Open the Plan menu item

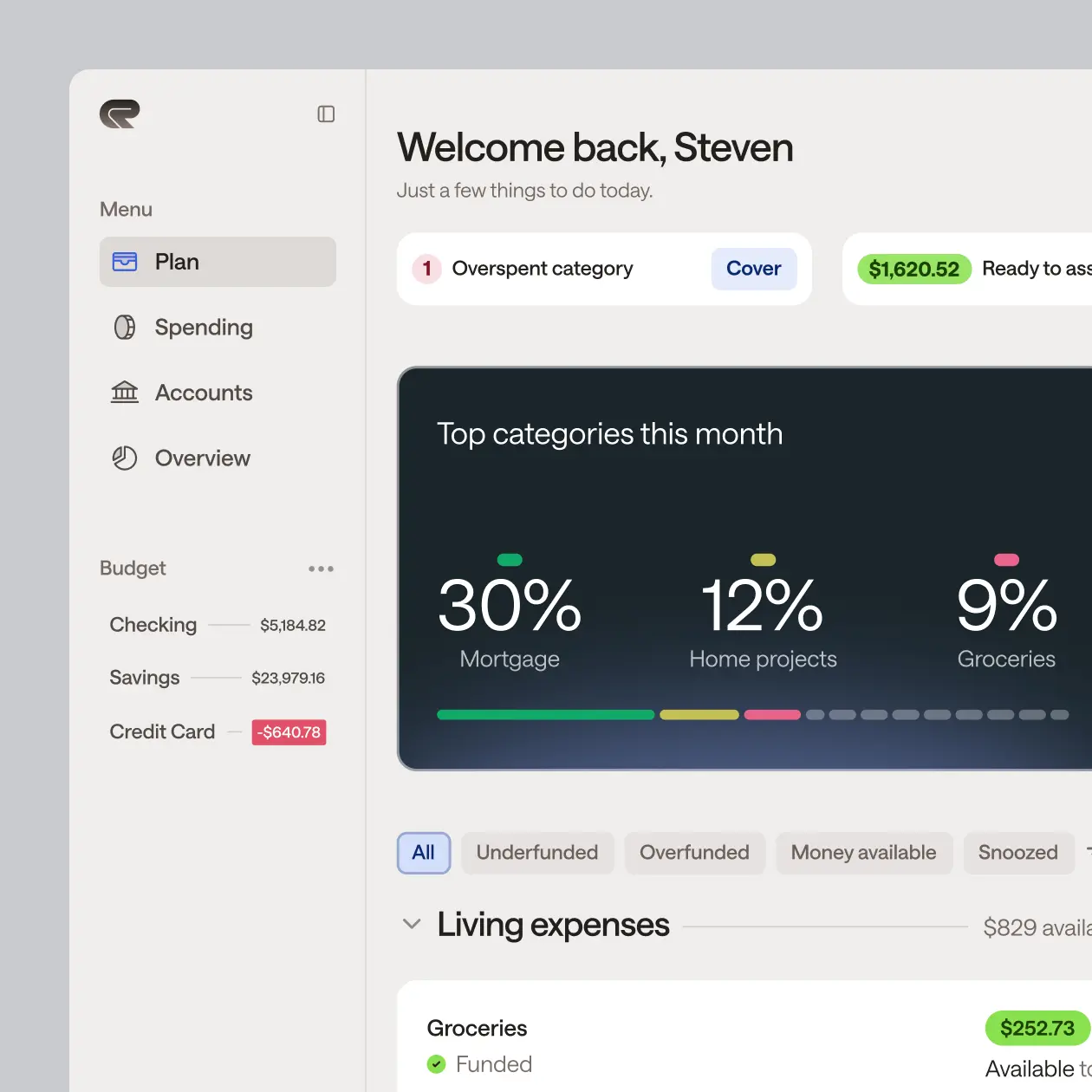(218, 262)
